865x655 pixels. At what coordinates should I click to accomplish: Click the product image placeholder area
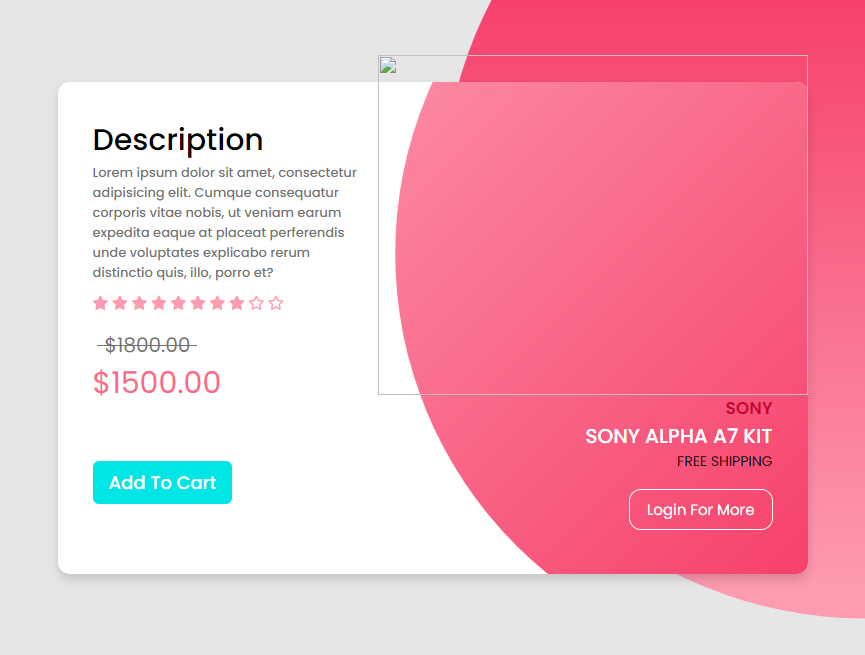point(593,225)
